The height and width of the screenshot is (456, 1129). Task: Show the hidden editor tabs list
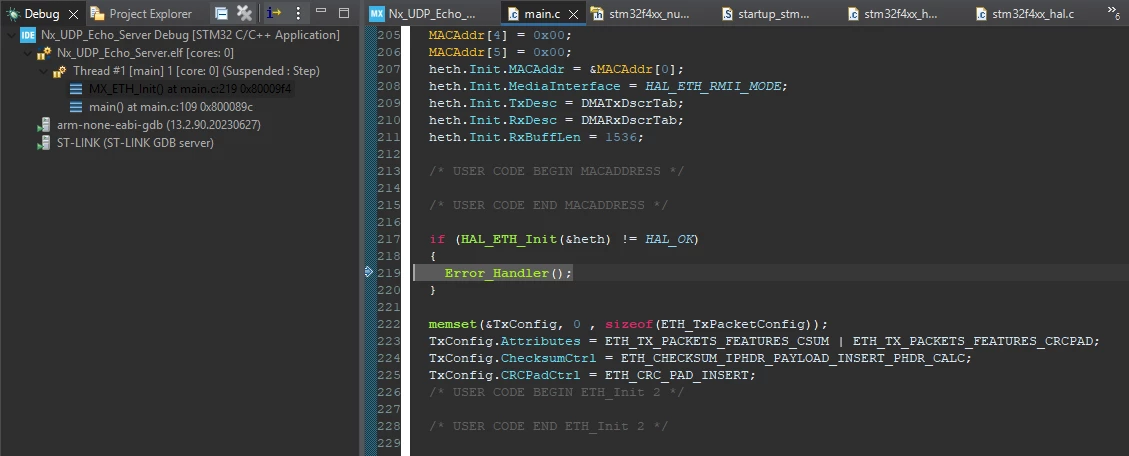(x=1112, y=12)
